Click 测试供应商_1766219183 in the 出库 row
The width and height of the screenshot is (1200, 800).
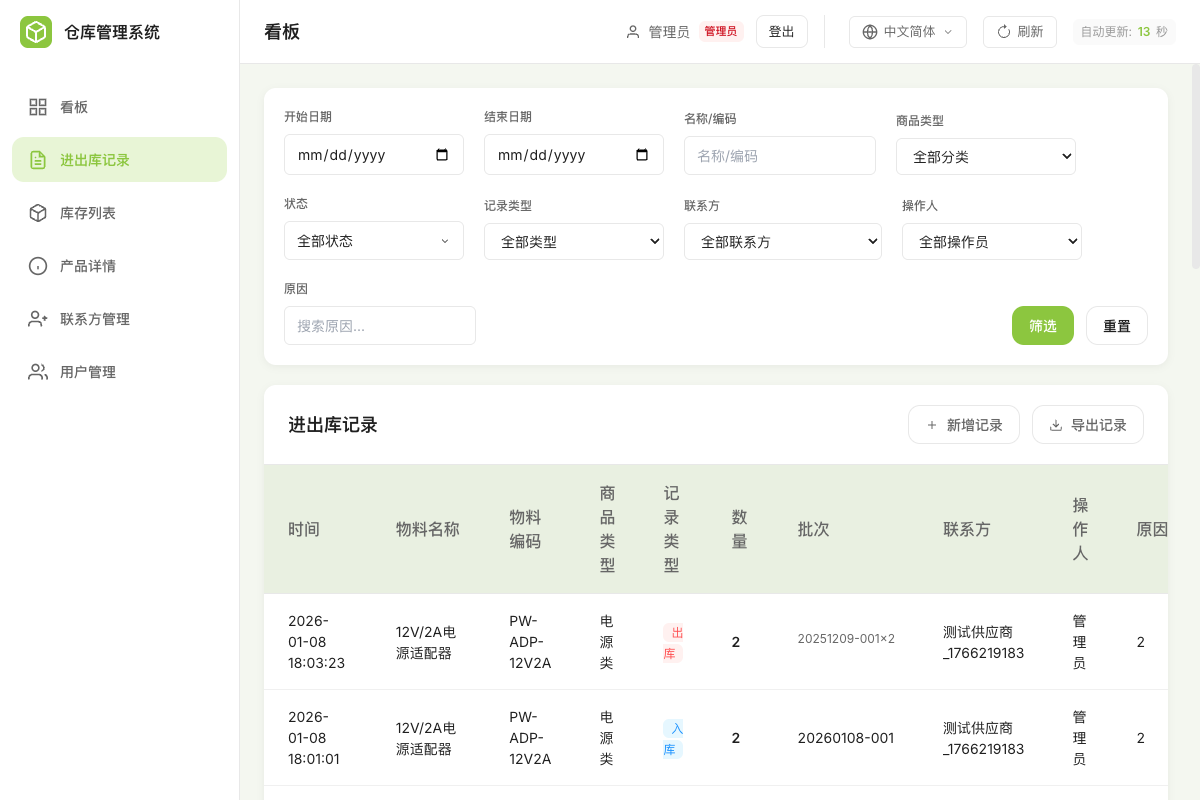(984, 643)
